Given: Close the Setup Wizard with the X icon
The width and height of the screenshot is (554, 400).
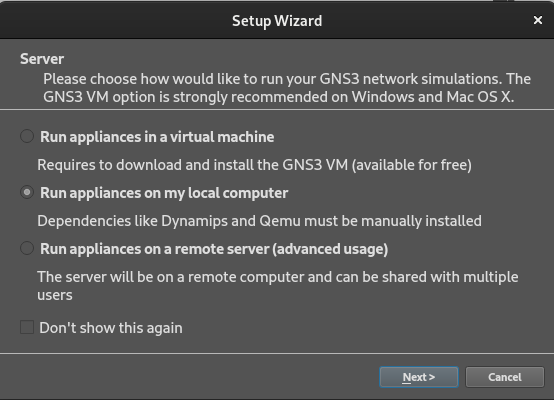Looking at the screenshot, I should 538,20.
